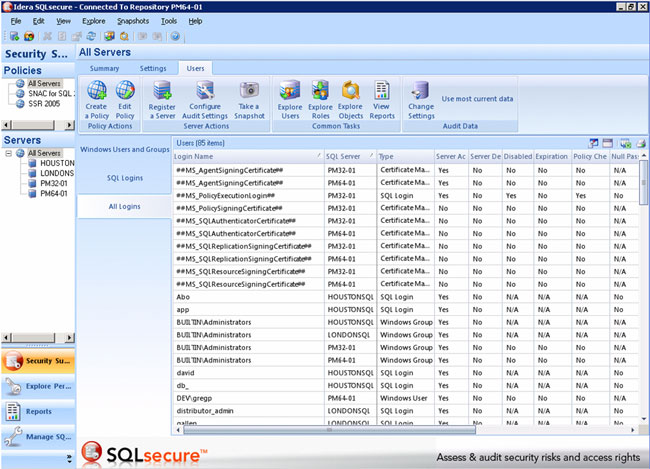Switch to the Summary tab

coord(104,68)
